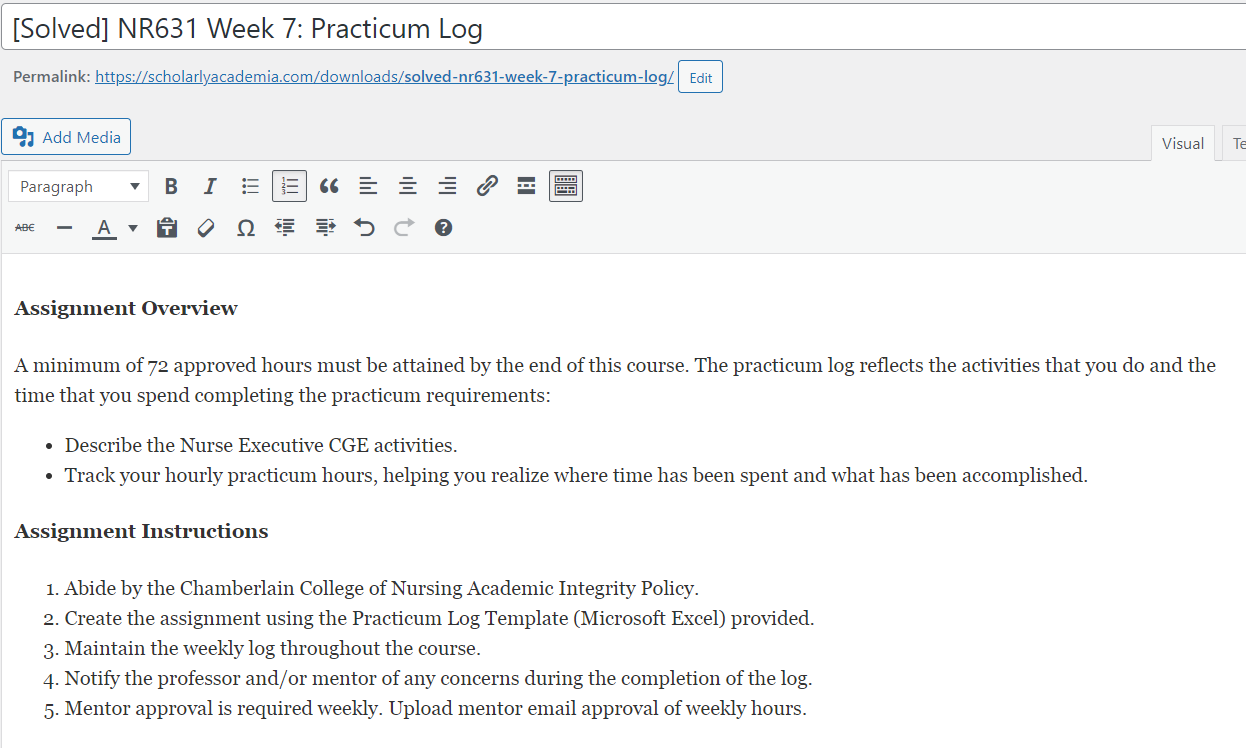Toggle the toolbar kitchen sink
The image size is (1246, 748).
(566, 186)
